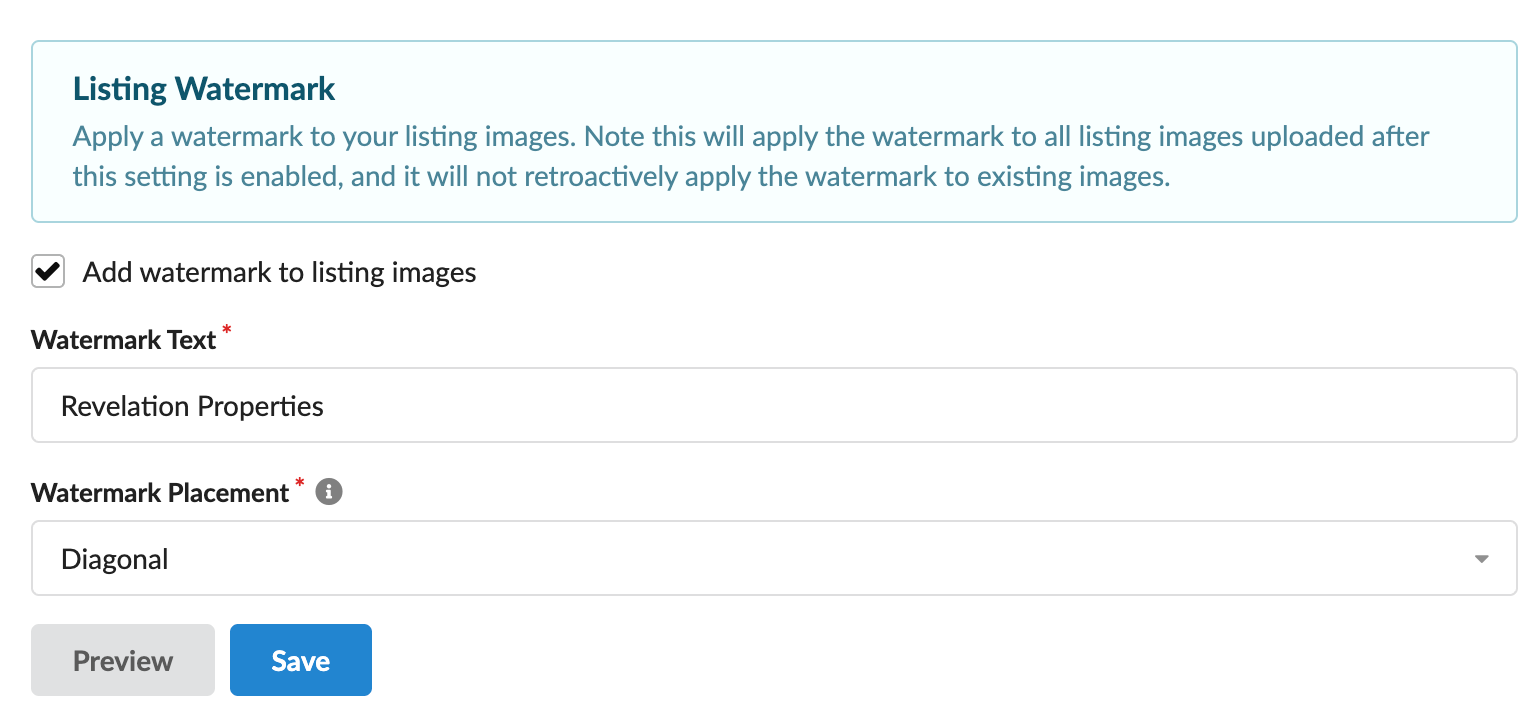The image size is (1538, 726).
Task: Click the light blue Listing Watermark info panel
Action: click(x=774, y=131)
